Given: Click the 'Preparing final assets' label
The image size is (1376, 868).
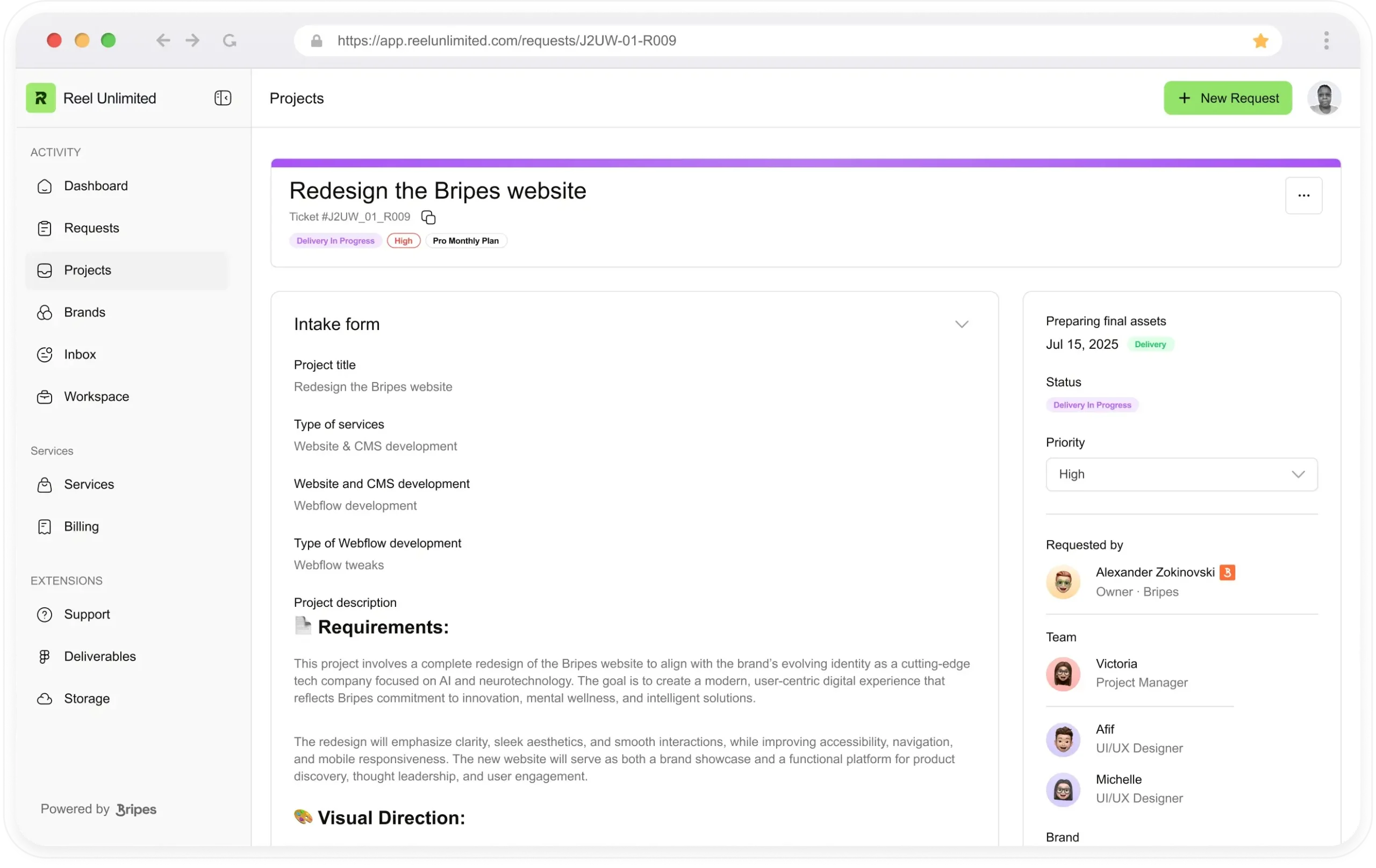Looking at the screenshot, I should click(x=1106, y=321).
